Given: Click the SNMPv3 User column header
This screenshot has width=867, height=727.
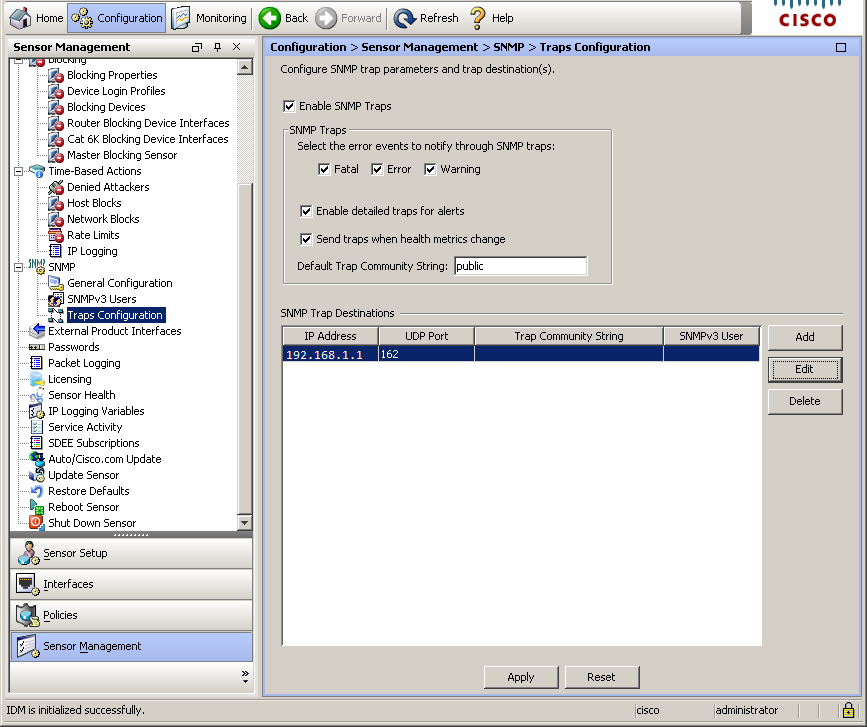Looking at the screenshot, I should 711,336.
